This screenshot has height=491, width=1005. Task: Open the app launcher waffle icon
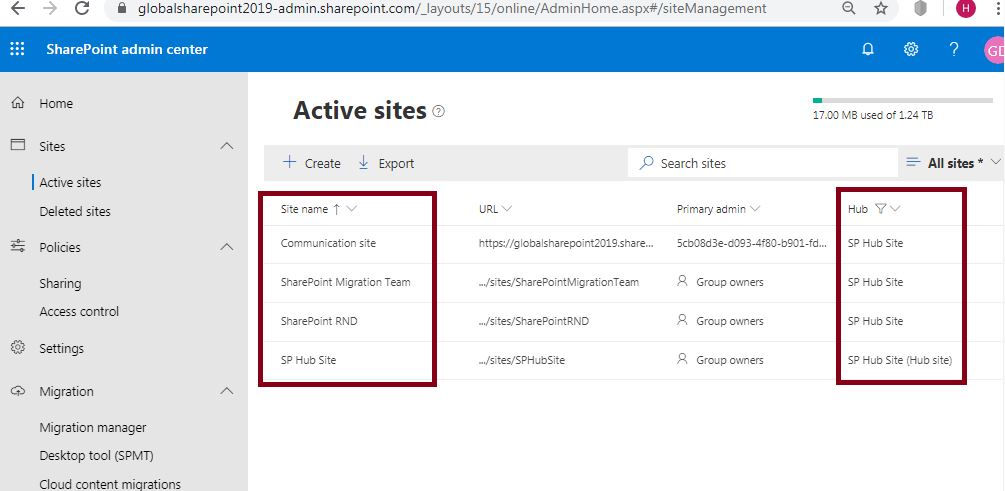17,49
